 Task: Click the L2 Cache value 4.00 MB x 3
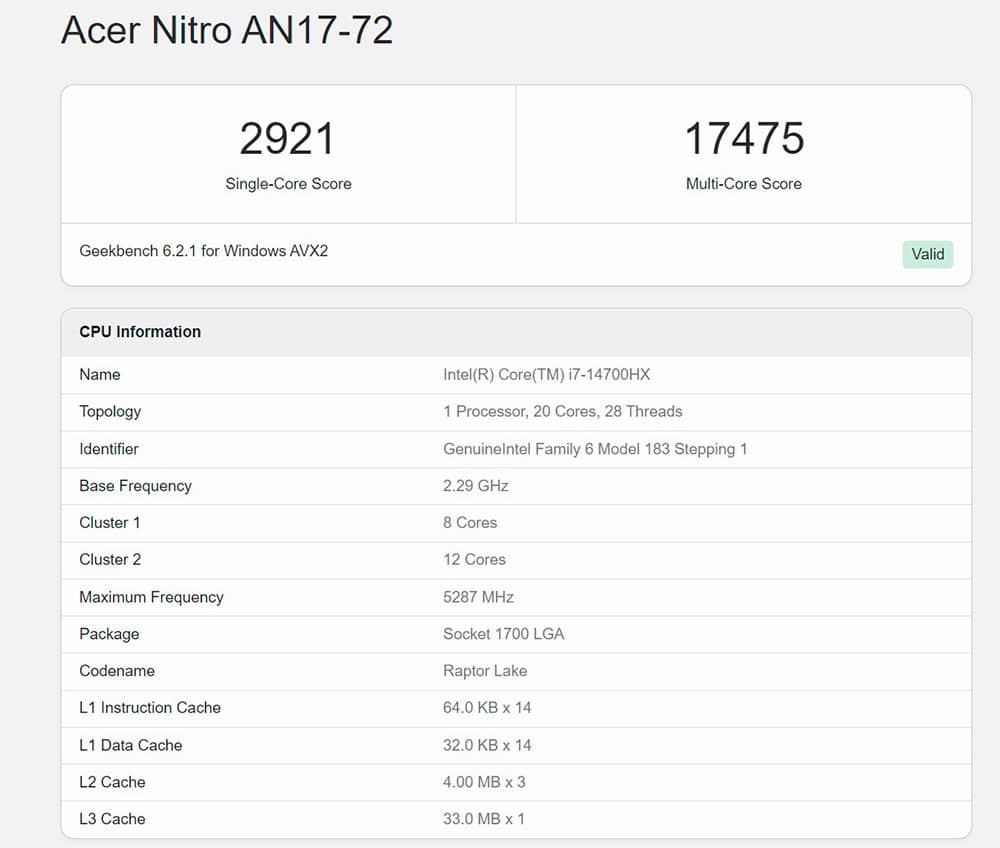pos(484,782)
